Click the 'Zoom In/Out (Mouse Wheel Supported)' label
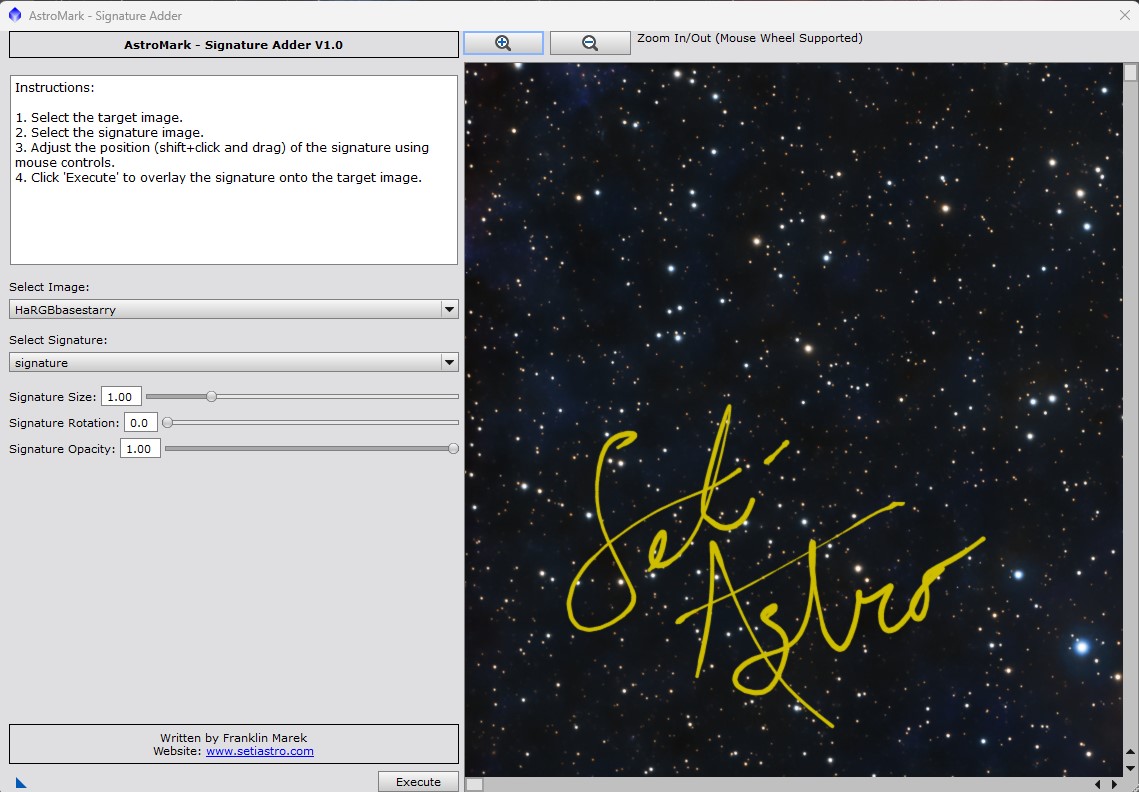Viewport: 1139px width, 792px height. (x=750, y=38)
